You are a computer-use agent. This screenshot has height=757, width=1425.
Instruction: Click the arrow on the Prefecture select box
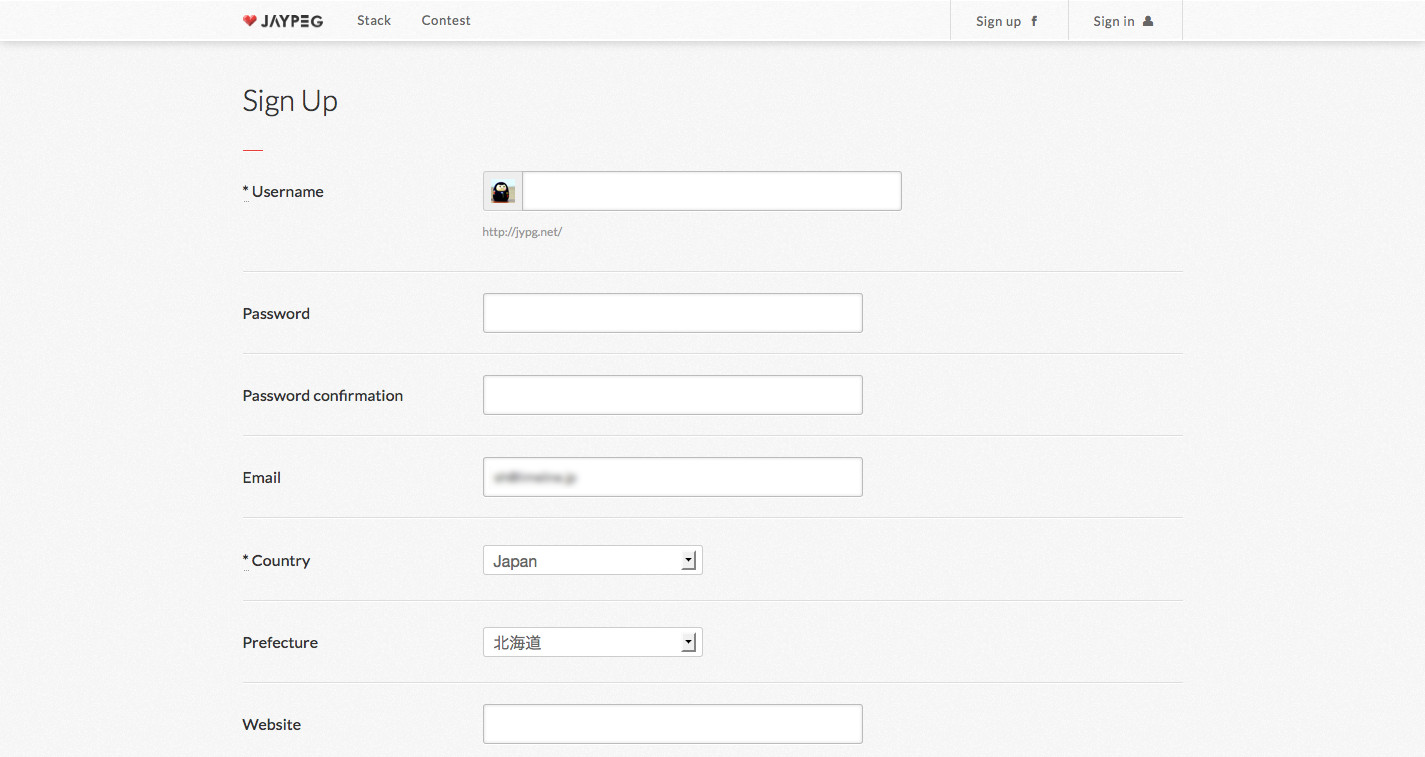tap(689, 643)
